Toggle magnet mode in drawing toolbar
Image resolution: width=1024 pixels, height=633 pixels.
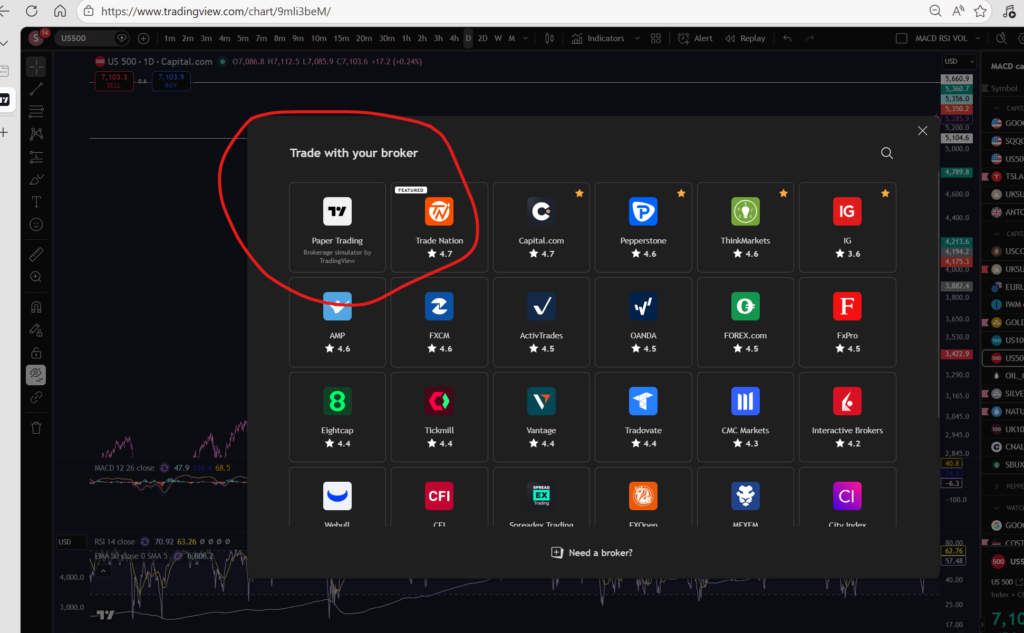[x=36, y=307]
